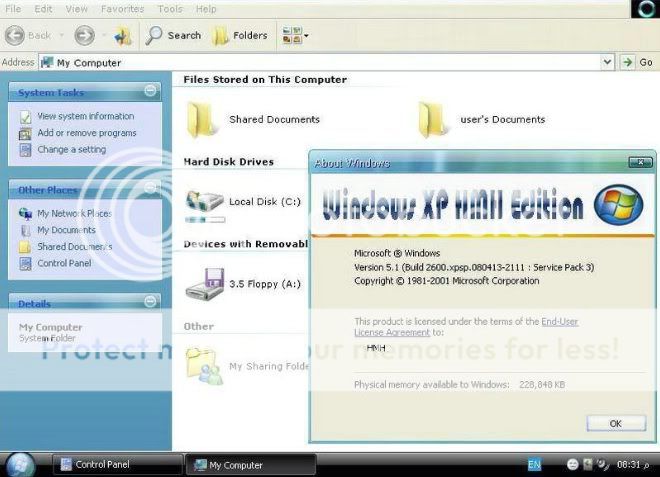Collapse the Details panel

click(x=150, y=301)
